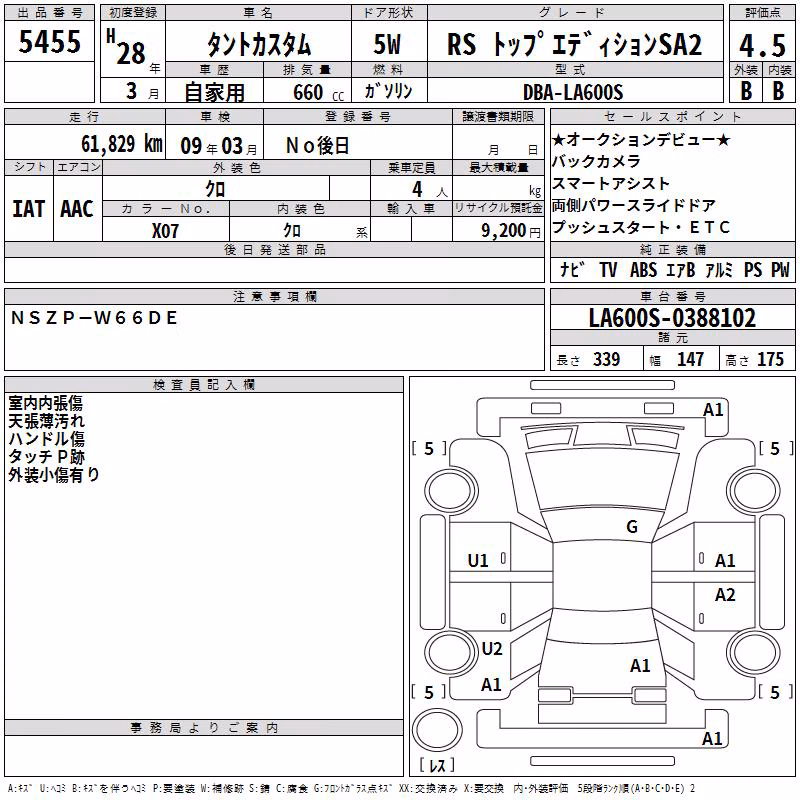Click spare tire circle above レス
Viewport: 800px width, 800px height.
[x=437, y=730]
